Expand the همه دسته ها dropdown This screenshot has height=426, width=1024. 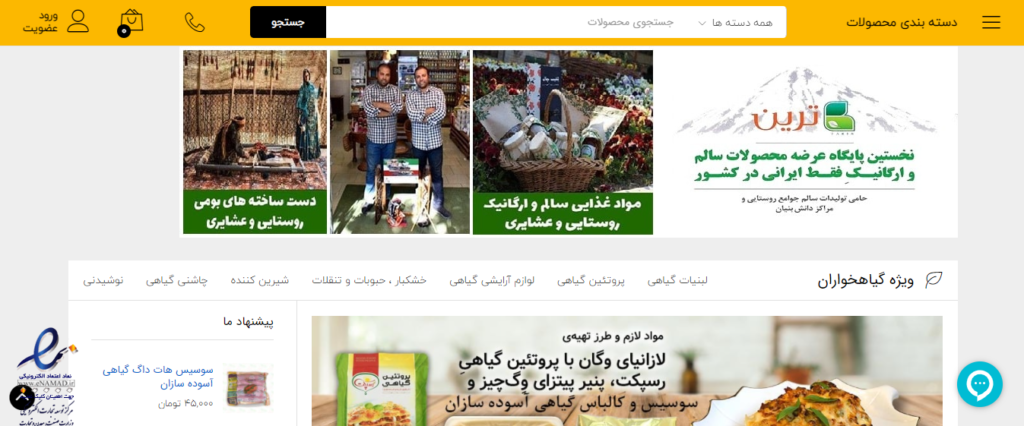click(735, 22)
